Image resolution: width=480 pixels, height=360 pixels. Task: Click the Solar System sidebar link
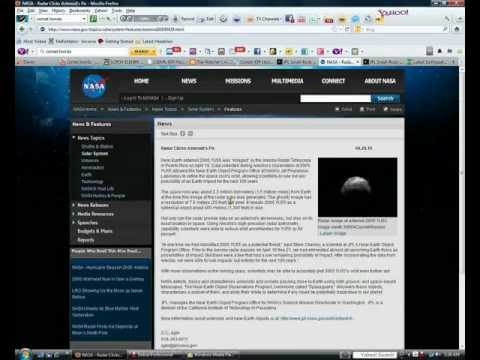95,154
